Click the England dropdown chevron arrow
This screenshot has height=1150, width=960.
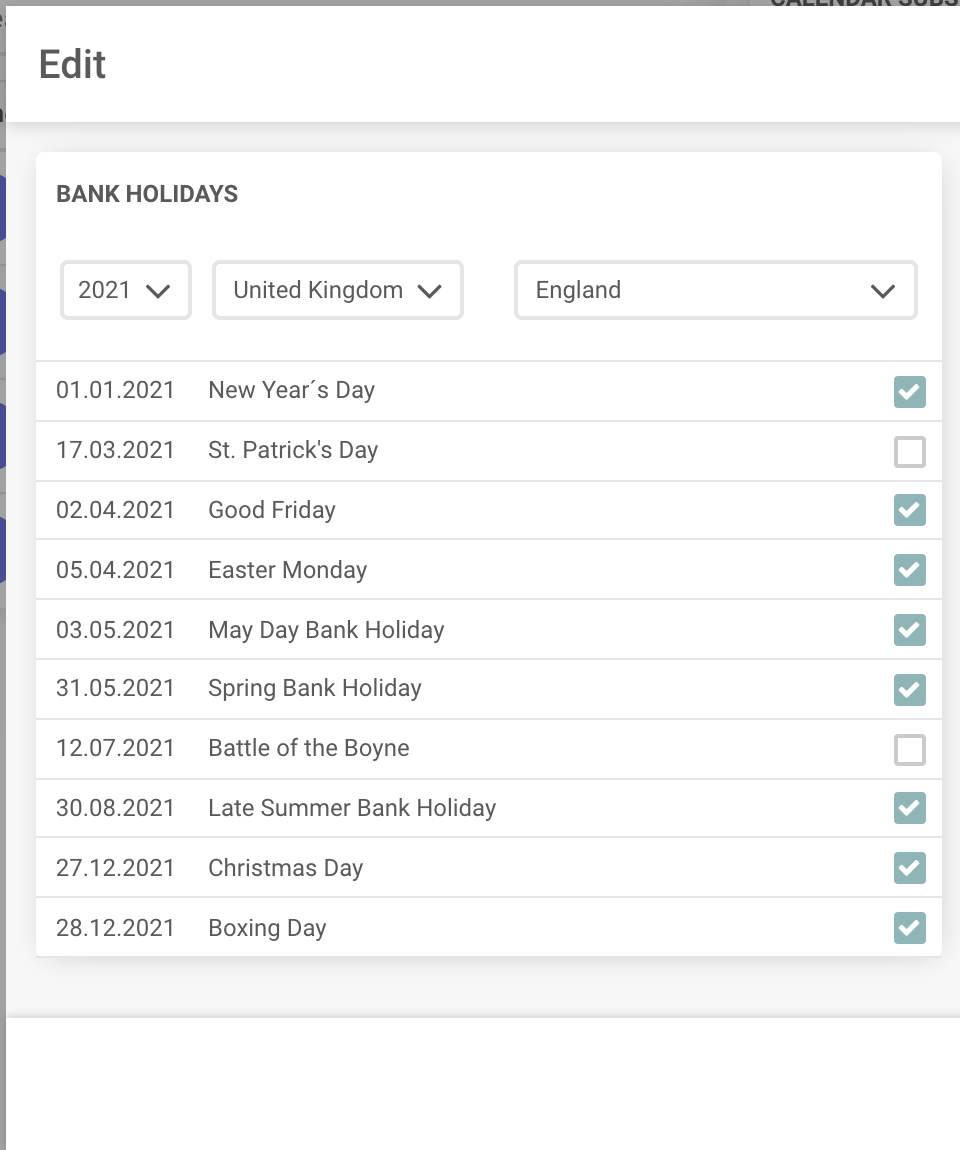click(x=882, y=291)
